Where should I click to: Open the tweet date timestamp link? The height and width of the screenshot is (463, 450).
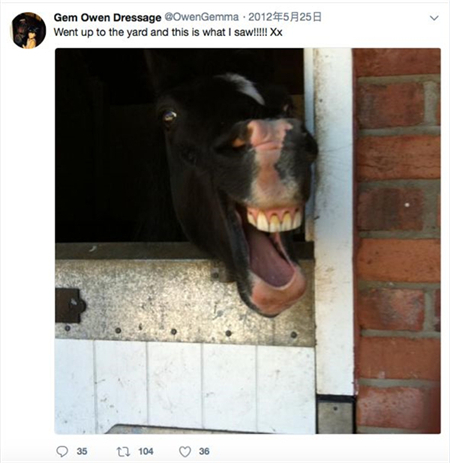[285, 17]
